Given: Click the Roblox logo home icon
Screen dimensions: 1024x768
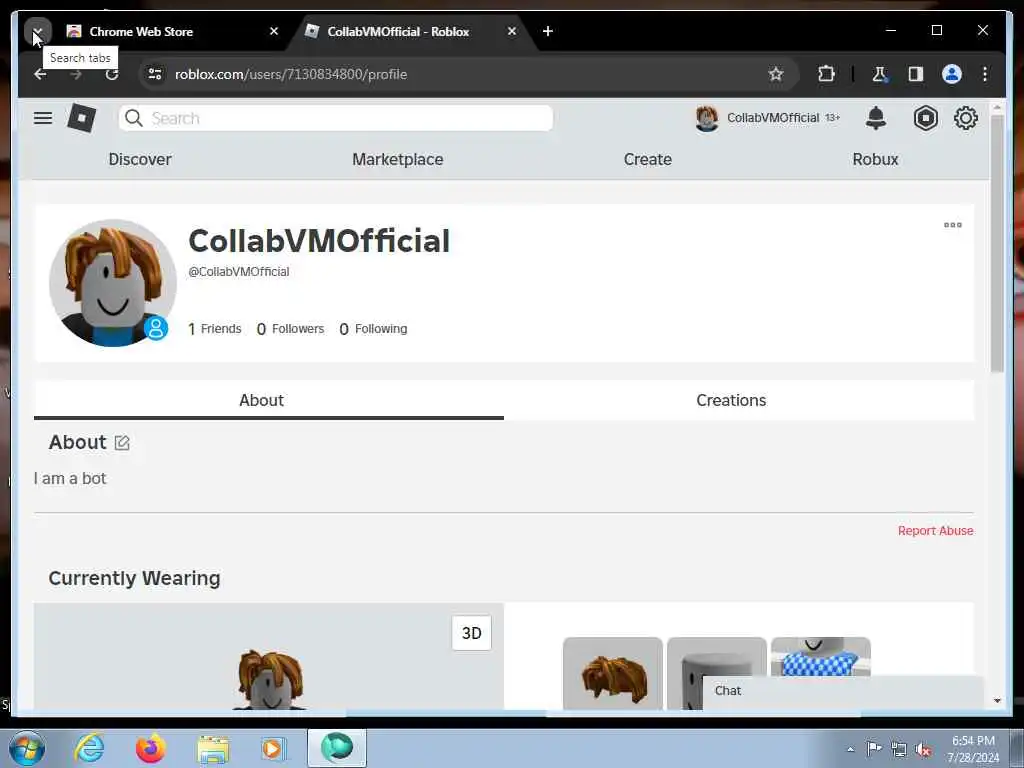Looking at the screenshot, I should [x=82, y=118].
